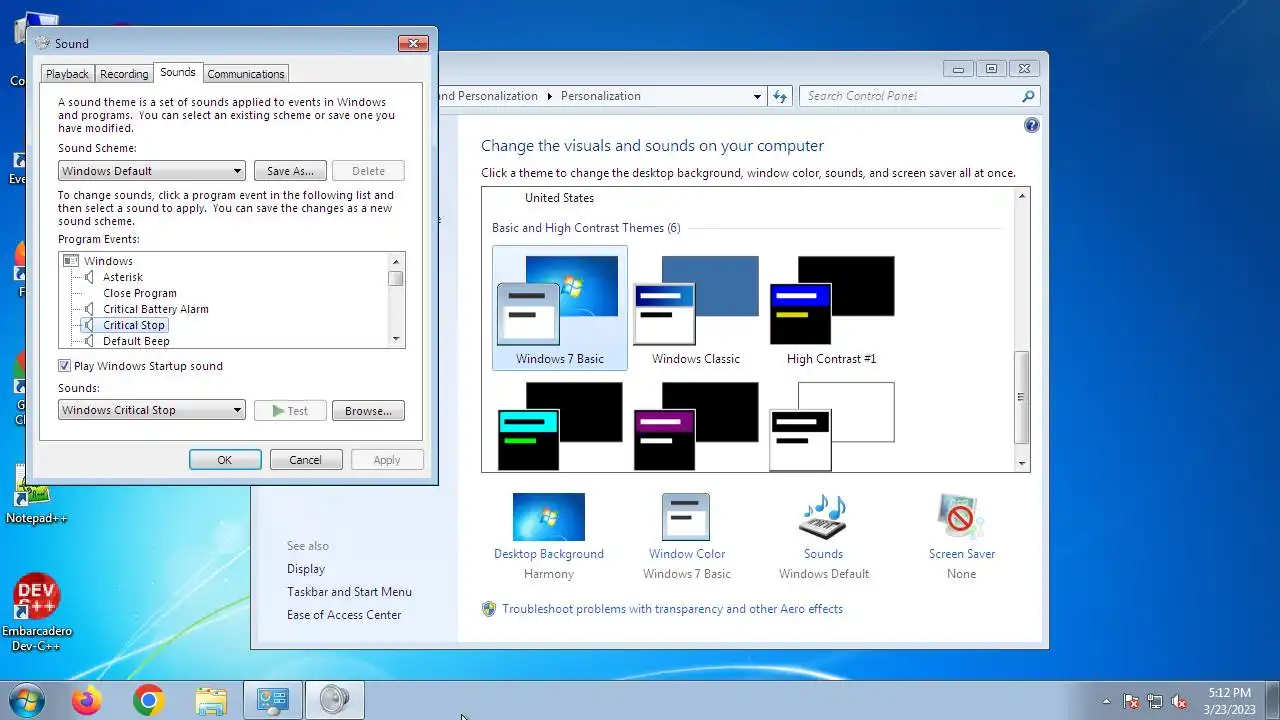The width and height of the screenshot is (1280, 720).
Task: Click the Save As button
Action: [291, 171]
